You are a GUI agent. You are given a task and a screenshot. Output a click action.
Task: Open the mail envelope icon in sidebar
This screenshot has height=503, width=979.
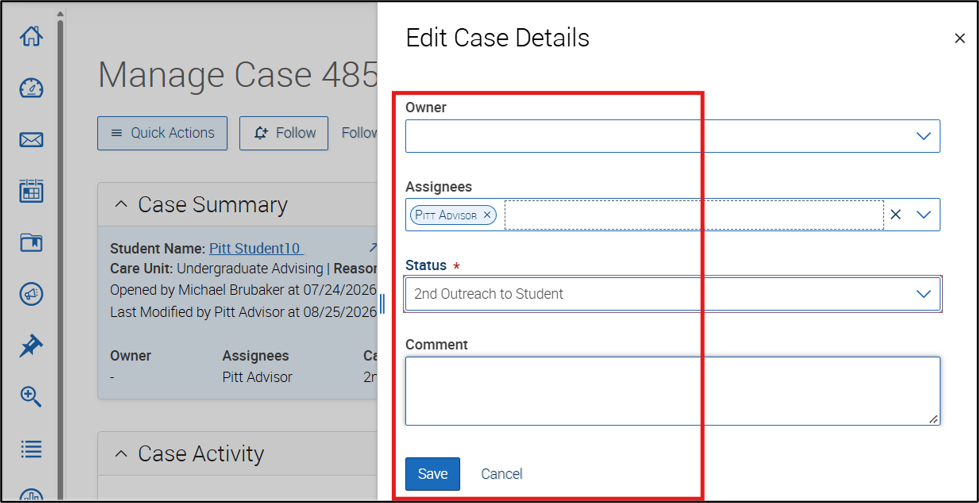coord(31,140)
